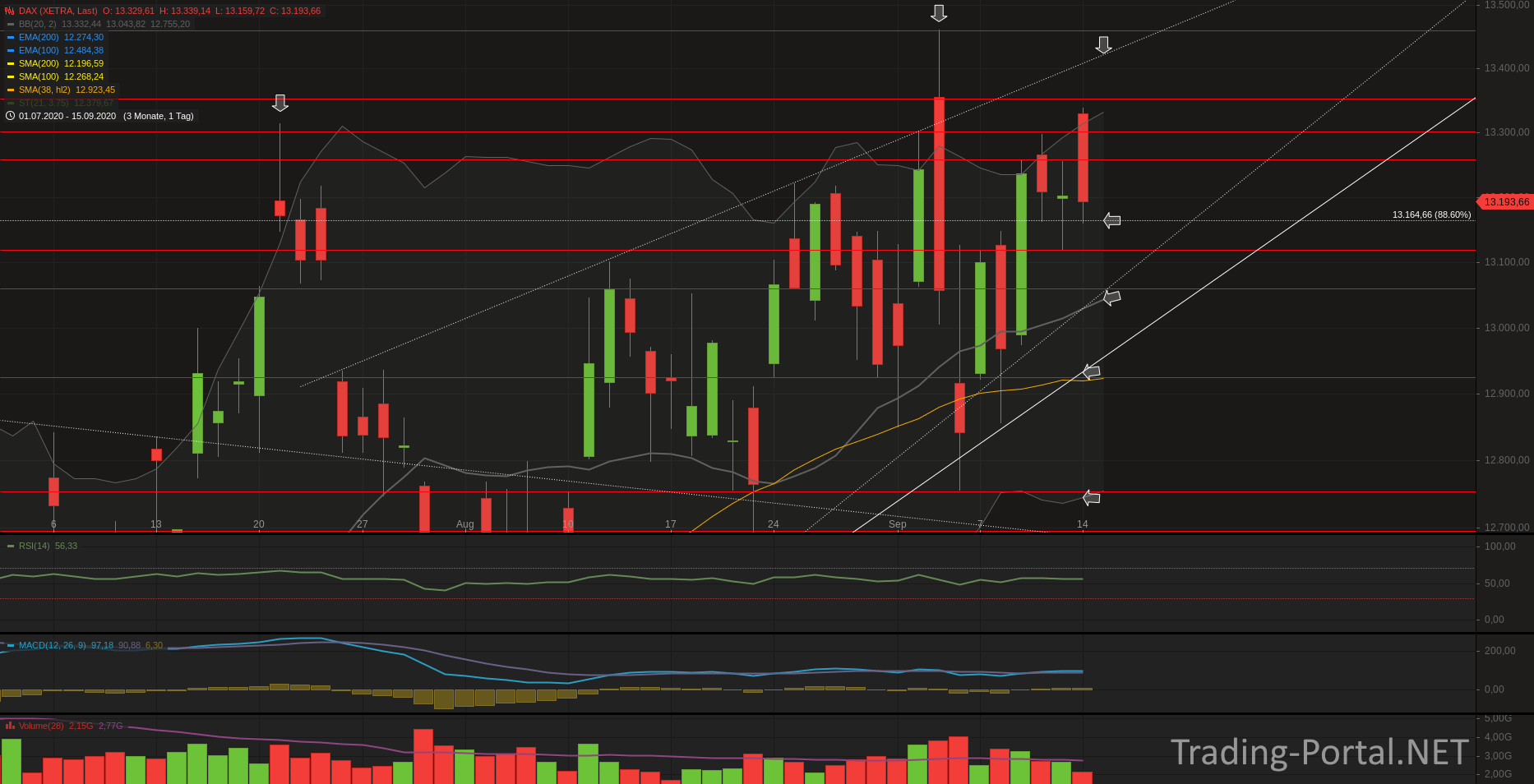
Task: Click the 13.000,00 price axis label
Action: (x=1507, y=328)
